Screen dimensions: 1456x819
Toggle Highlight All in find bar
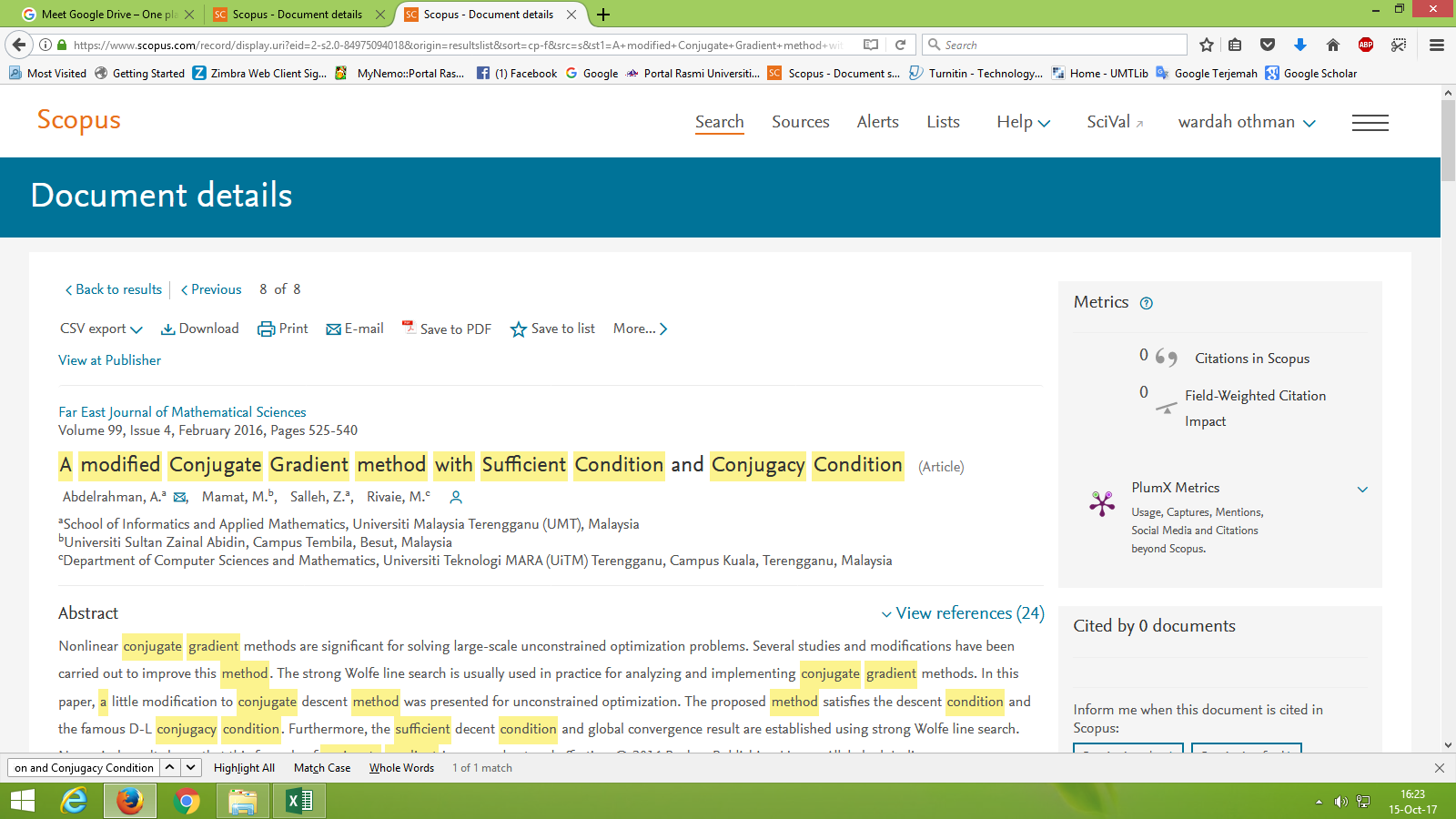point(244,768)
